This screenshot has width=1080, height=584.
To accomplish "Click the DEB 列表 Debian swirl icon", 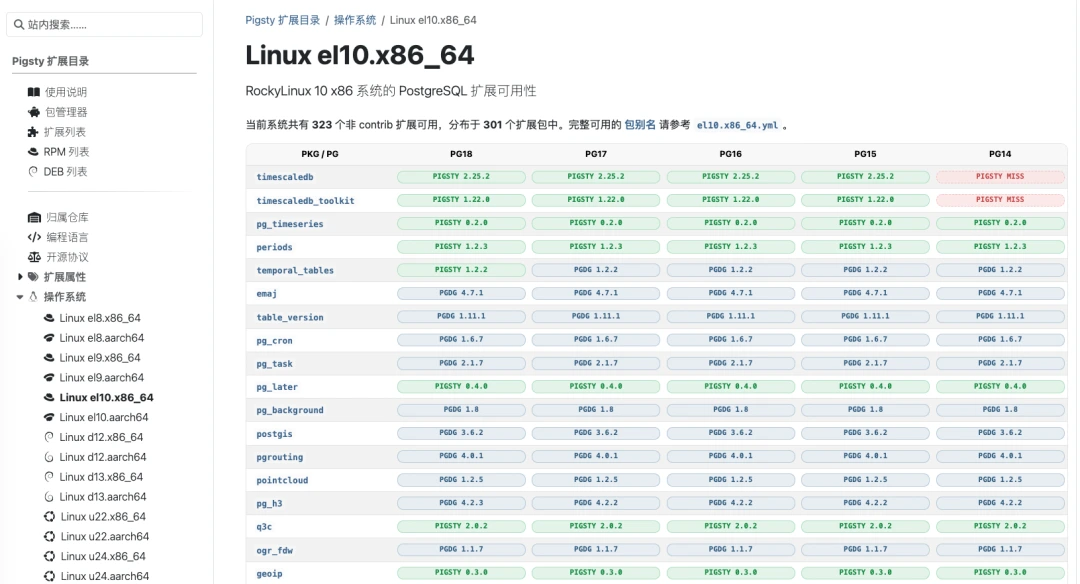I will pos(34,172).
